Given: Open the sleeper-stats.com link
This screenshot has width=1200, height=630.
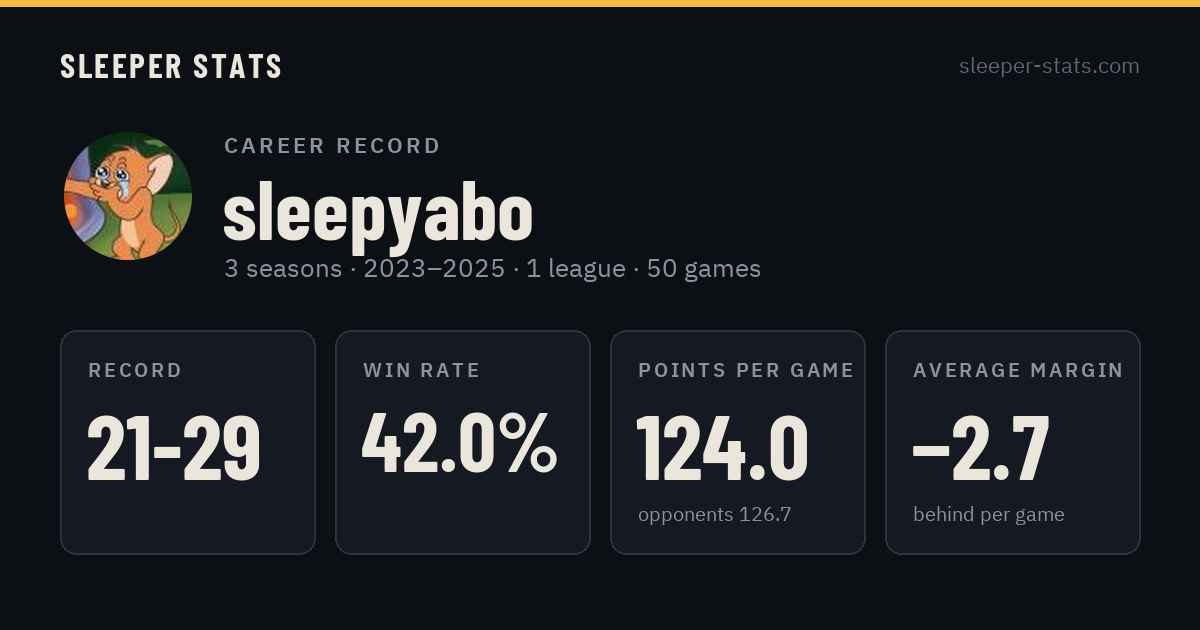Looking at the screenshot, I should click(x=1049, y=66).
